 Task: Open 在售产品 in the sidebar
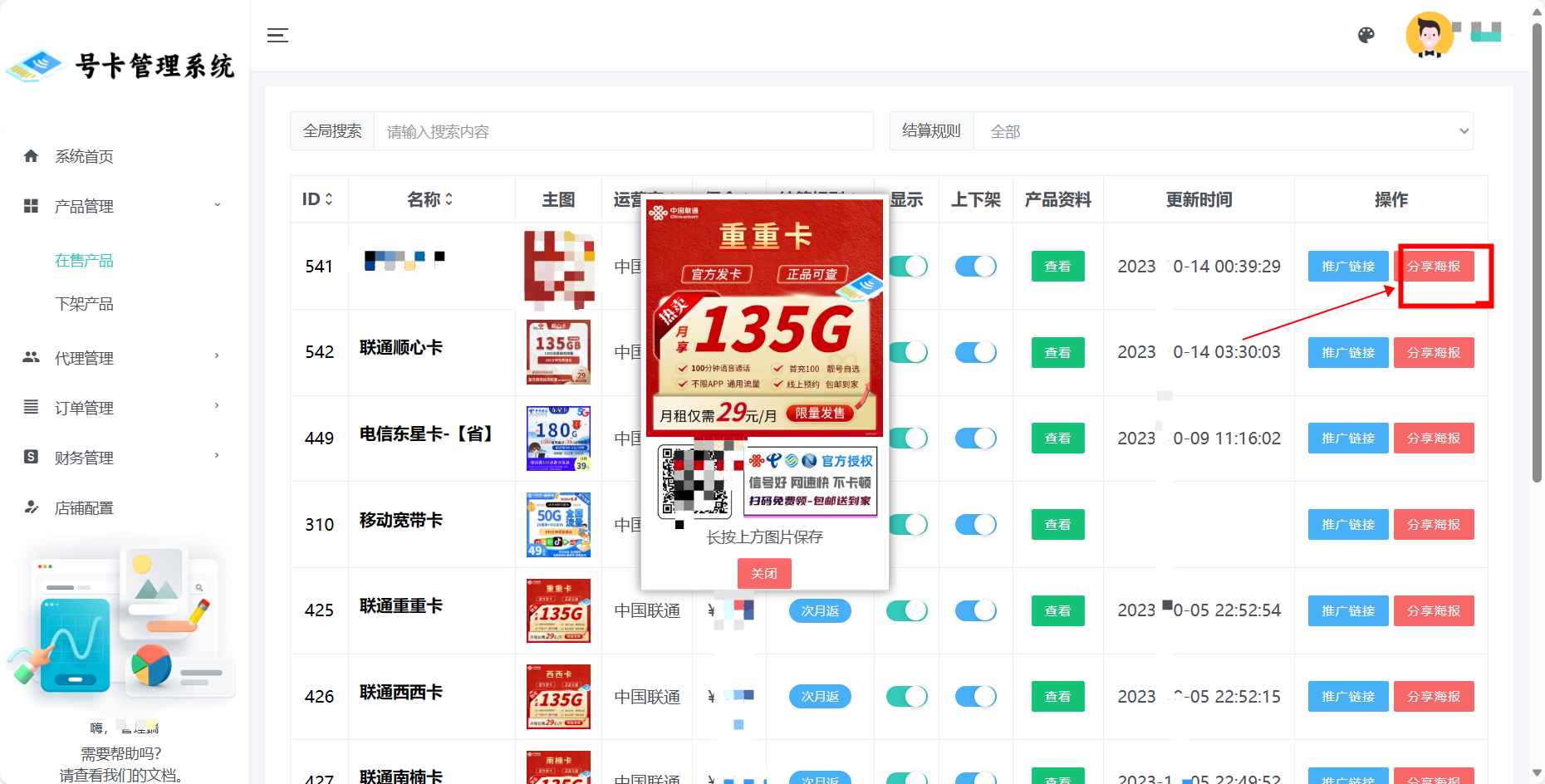pyautogui.click(x=84, y=261)
